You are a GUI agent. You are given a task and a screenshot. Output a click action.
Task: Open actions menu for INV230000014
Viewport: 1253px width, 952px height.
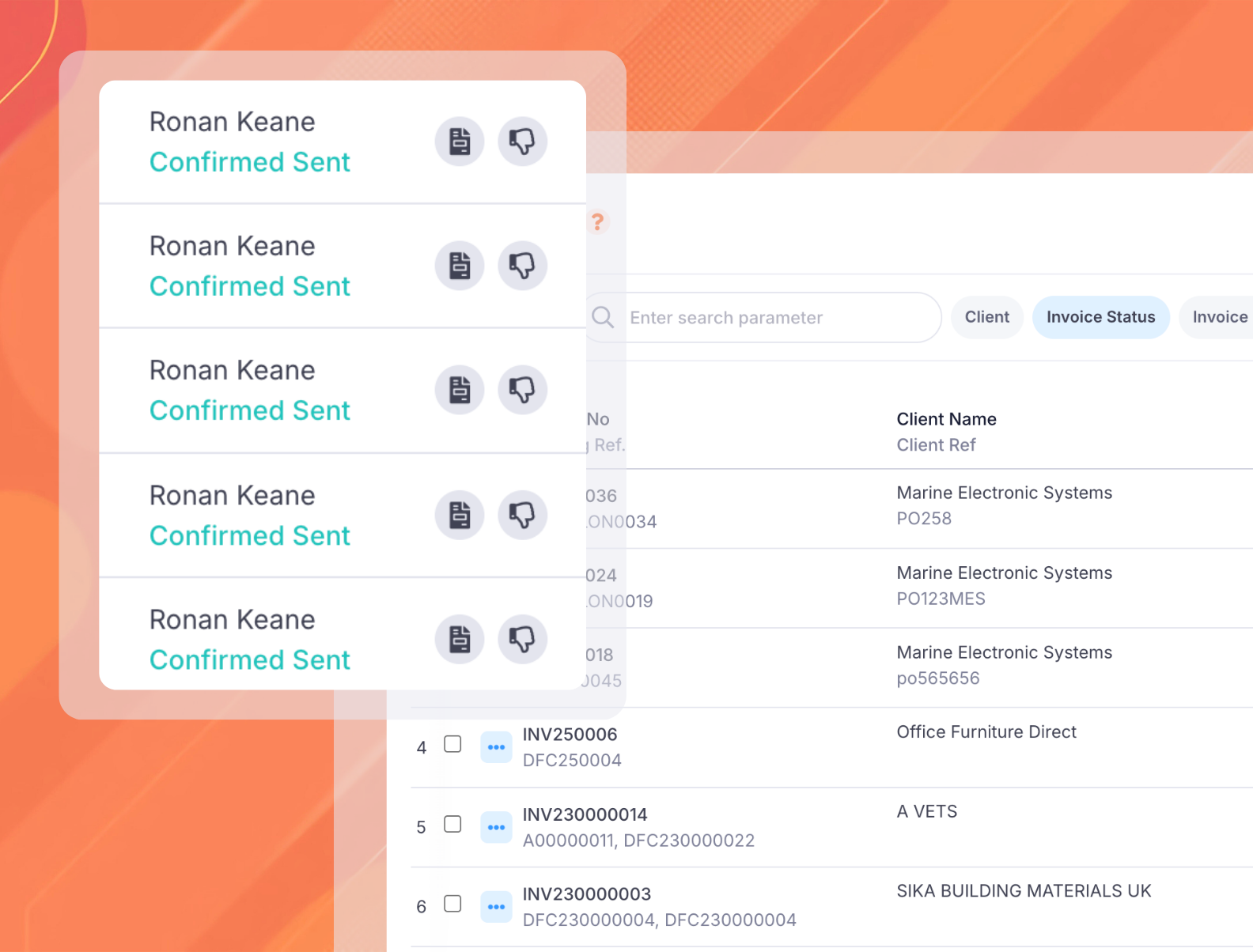pos(496,827)
